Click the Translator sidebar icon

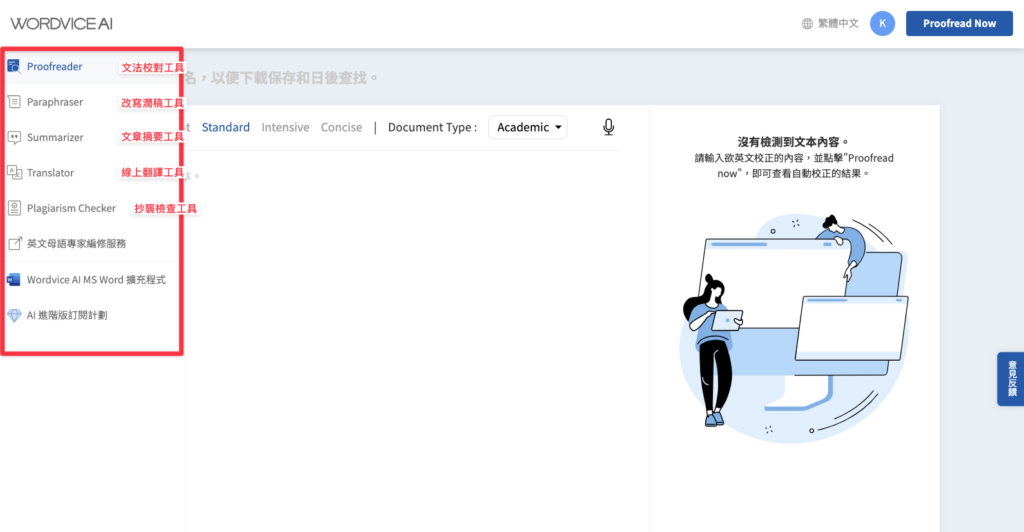[x=14, y=172]
